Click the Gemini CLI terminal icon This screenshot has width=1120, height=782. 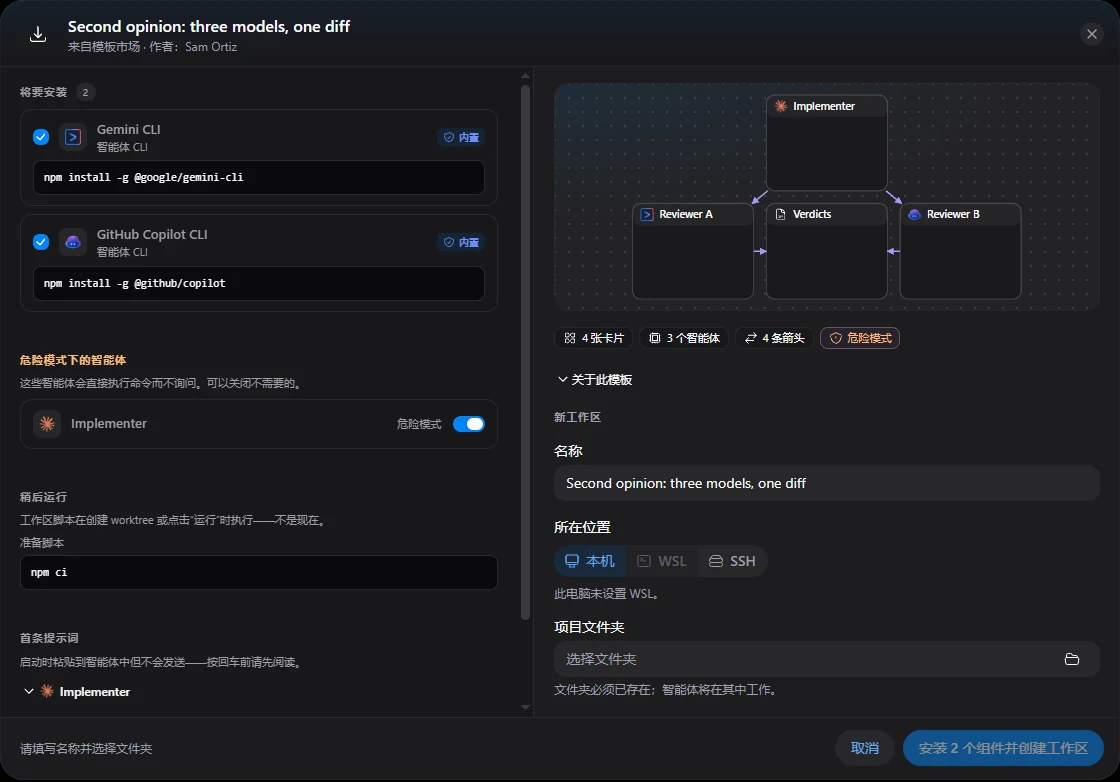[x=73, y=137]
